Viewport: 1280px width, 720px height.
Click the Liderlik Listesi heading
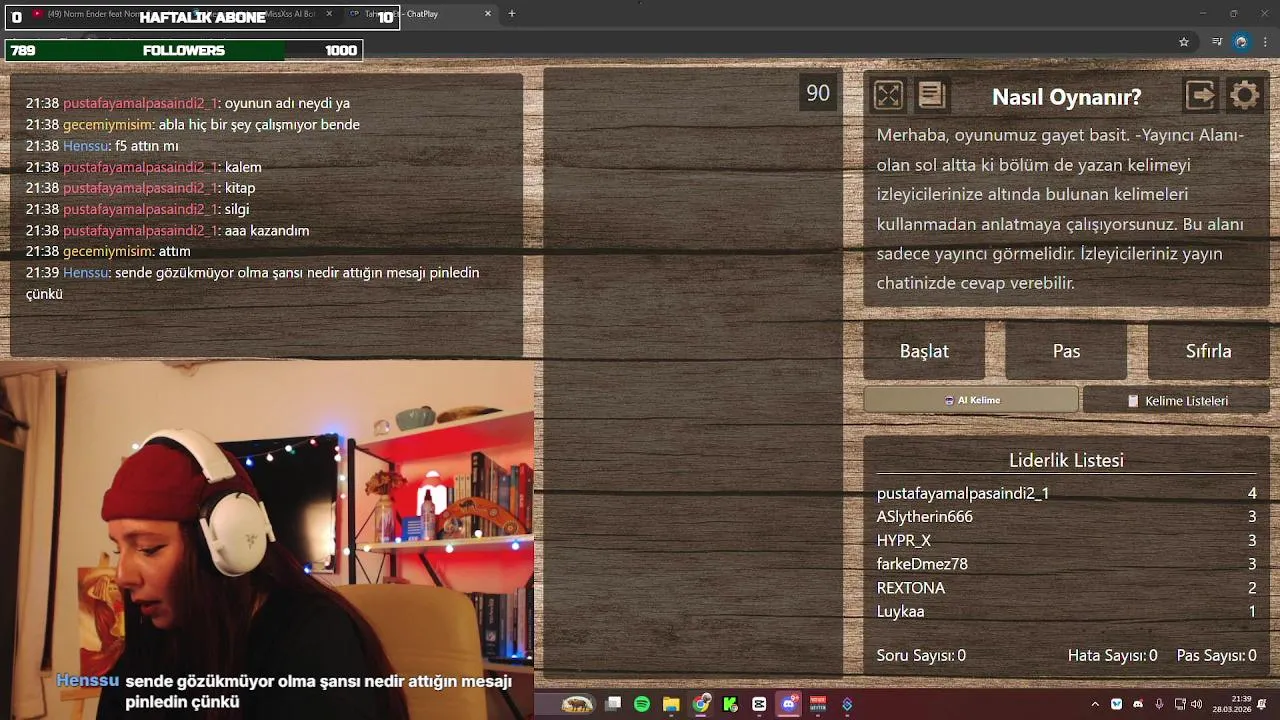click(1066, 460)
